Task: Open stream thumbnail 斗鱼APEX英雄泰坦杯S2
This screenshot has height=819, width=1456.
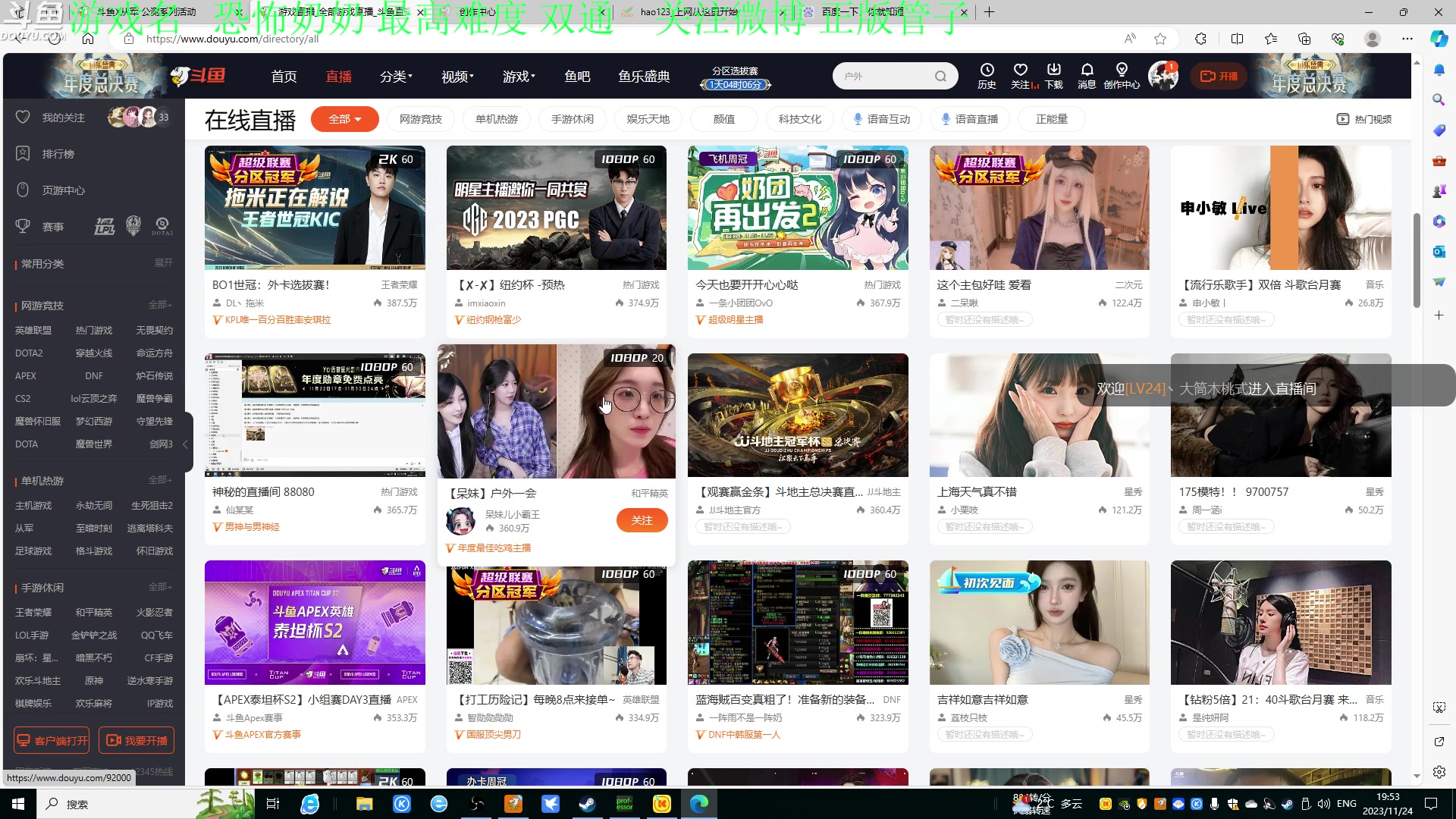Action: [315, 623]
